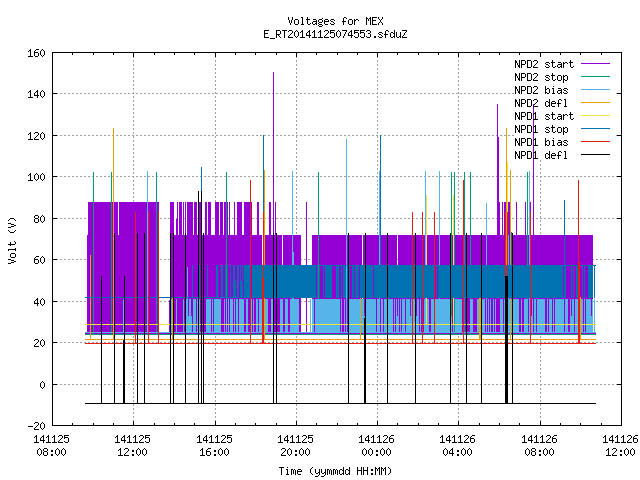Click the 160 y-axis tick label
The width and height of the screenshot is (640, 480).
(x=36, y=53)
